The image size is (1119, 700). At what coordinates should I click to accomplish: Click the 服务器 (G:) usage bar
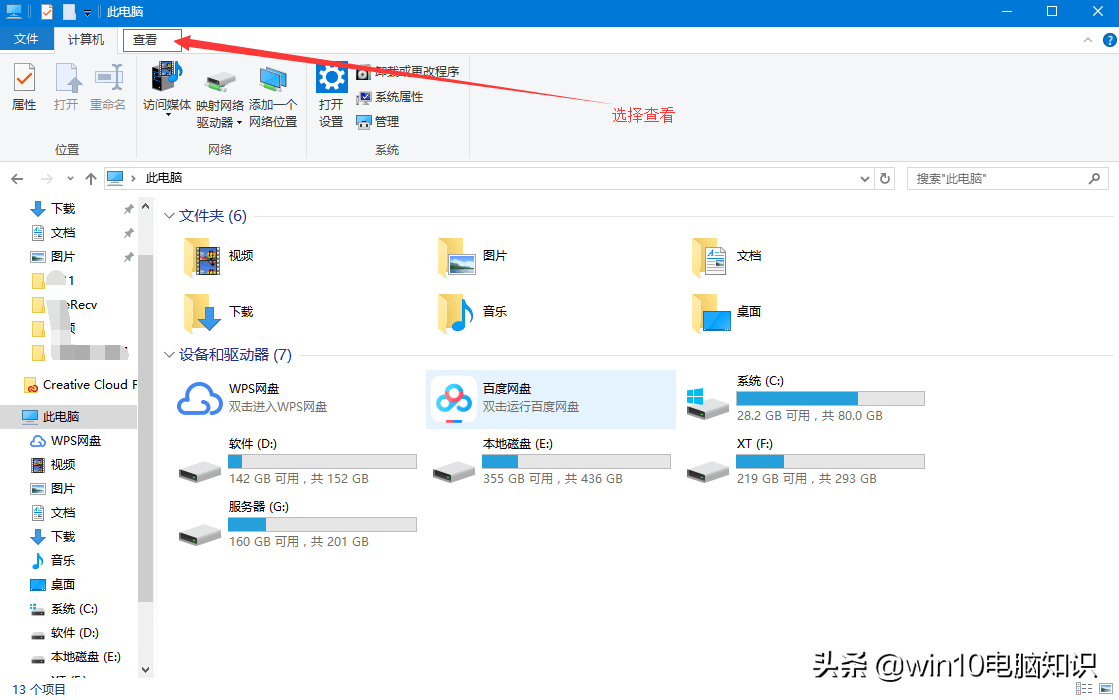click(322, 524)
